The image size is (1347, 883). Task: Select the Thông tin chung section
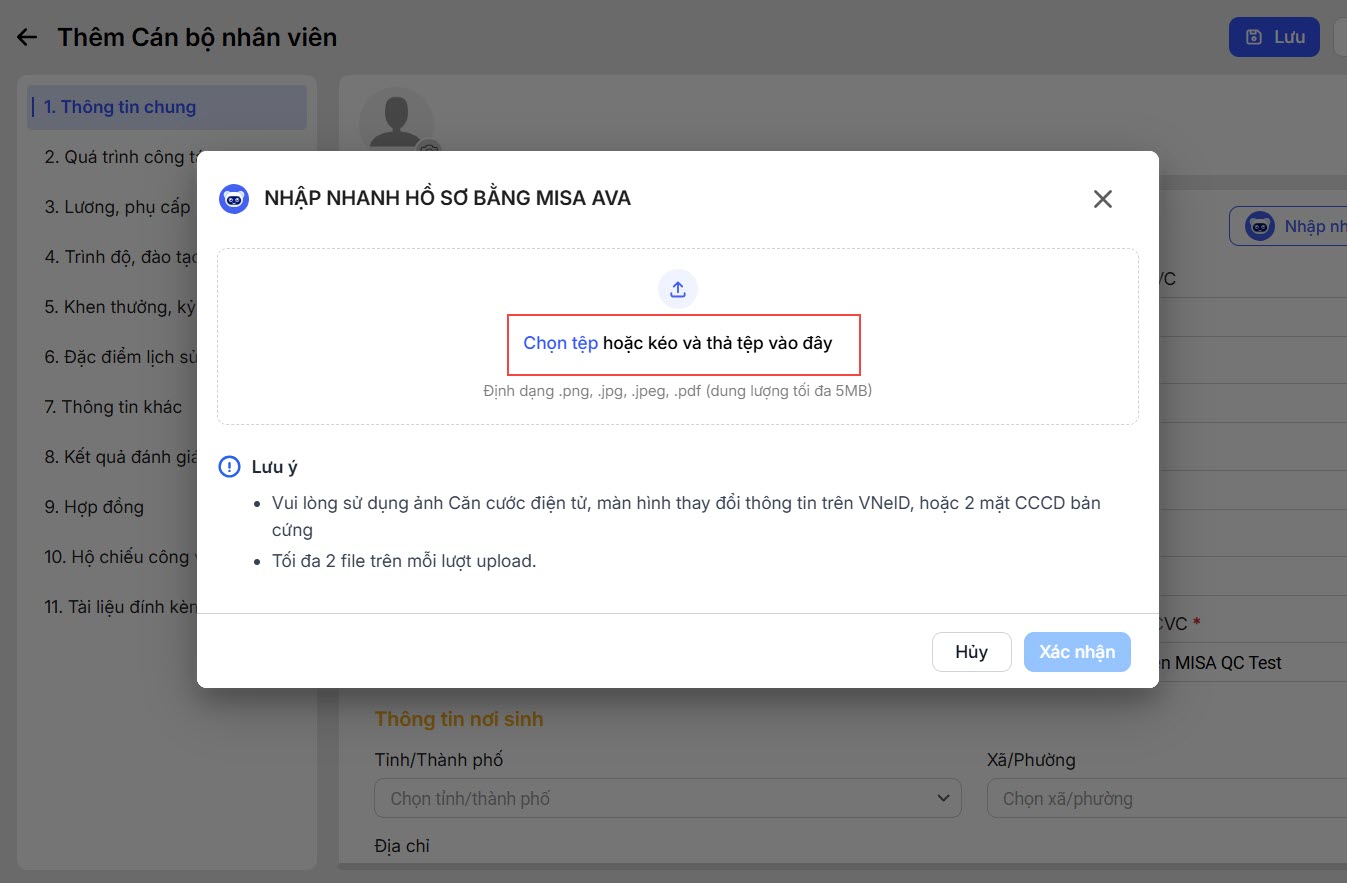coord(120,107)
